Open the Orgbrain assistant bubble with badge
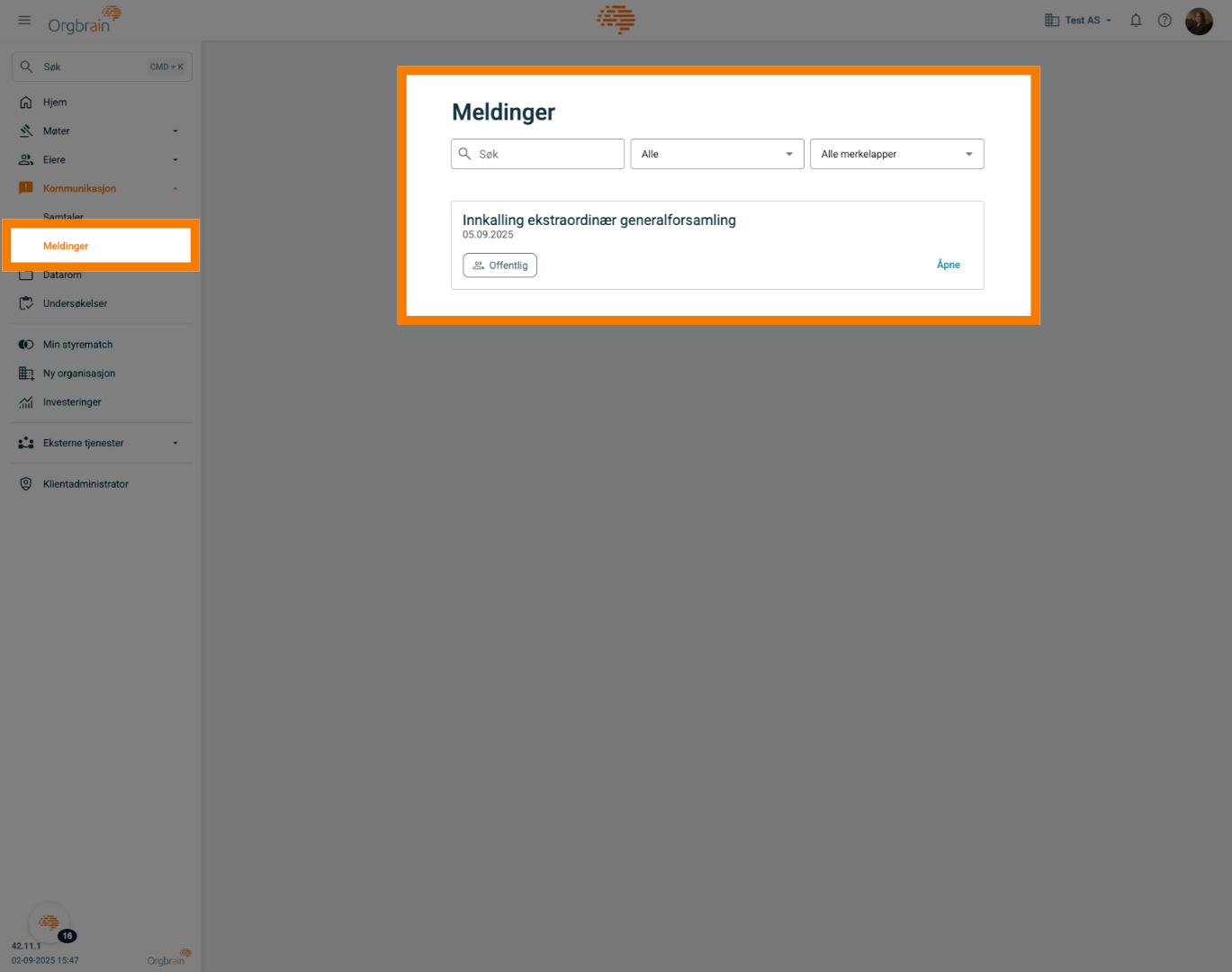This screenshot has height=972, width=1232. coord(50,923)
